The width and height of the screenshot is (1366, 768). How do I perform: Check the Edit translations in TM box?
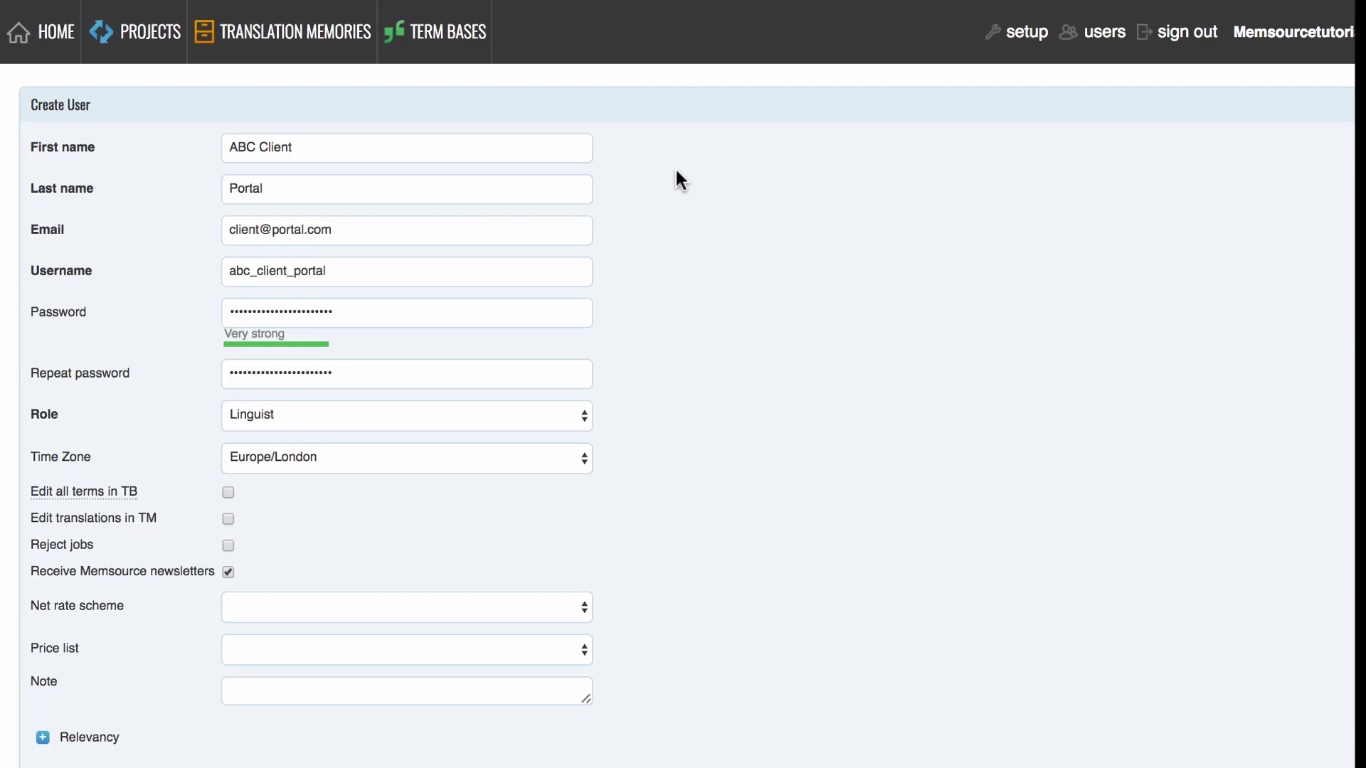[228, 519]
